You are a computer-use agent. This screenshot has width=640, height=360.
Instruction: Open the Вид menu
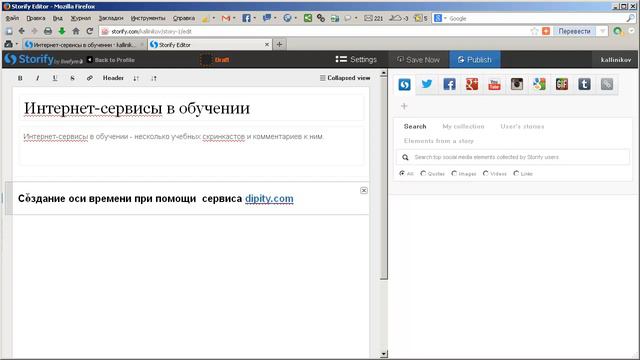click(58, 18)
